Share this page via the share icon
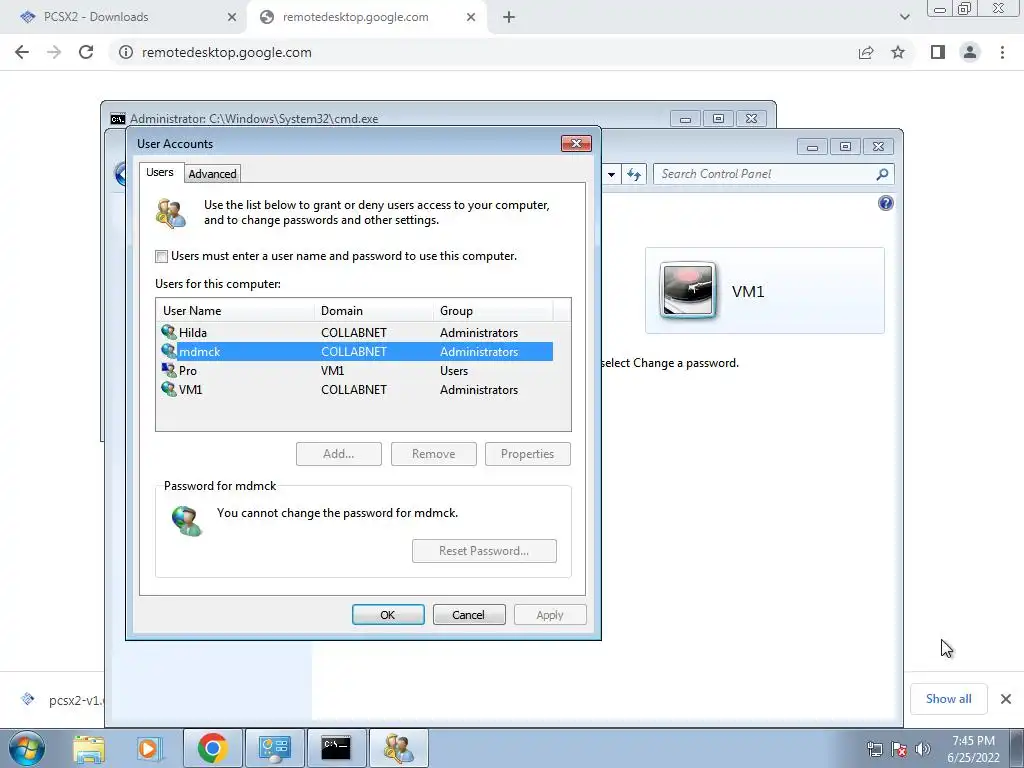This screenshot has width=1024, height=768. pyautogui.click(x=866, y=52)
